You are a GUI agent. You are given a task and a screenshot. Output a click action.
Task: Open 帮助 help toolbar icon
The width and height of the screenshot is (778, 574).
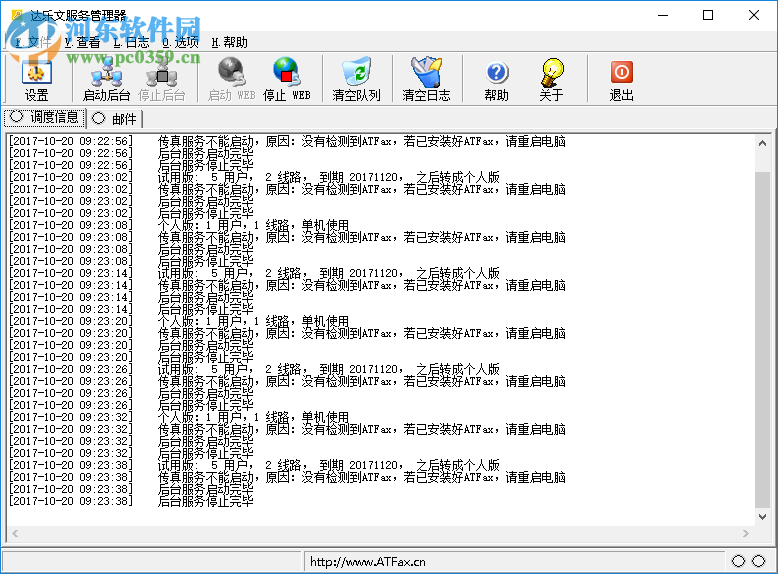[496, 79]
